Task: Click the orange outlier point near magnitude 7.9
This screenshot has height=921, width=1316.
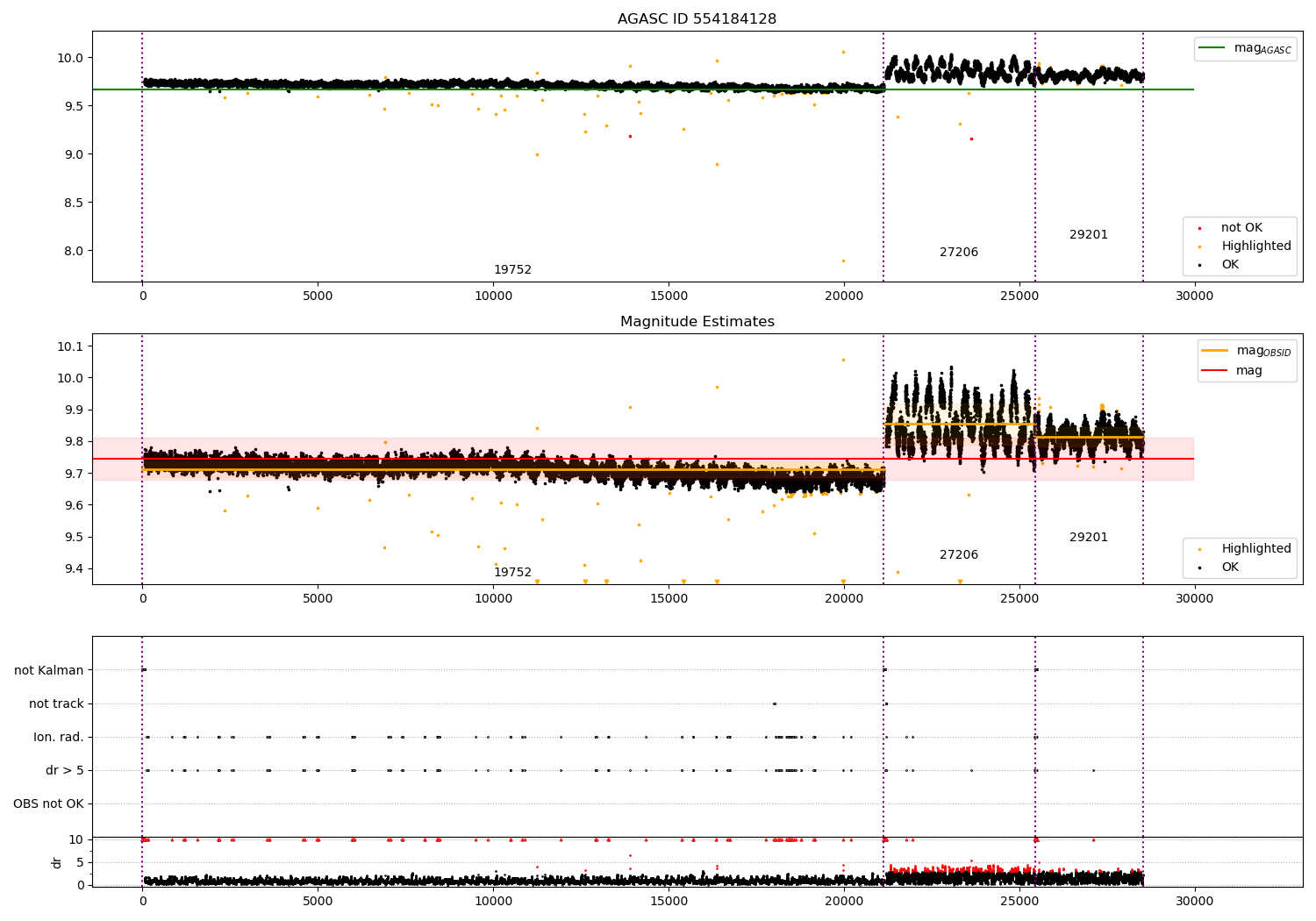Action: coord(843,261)
